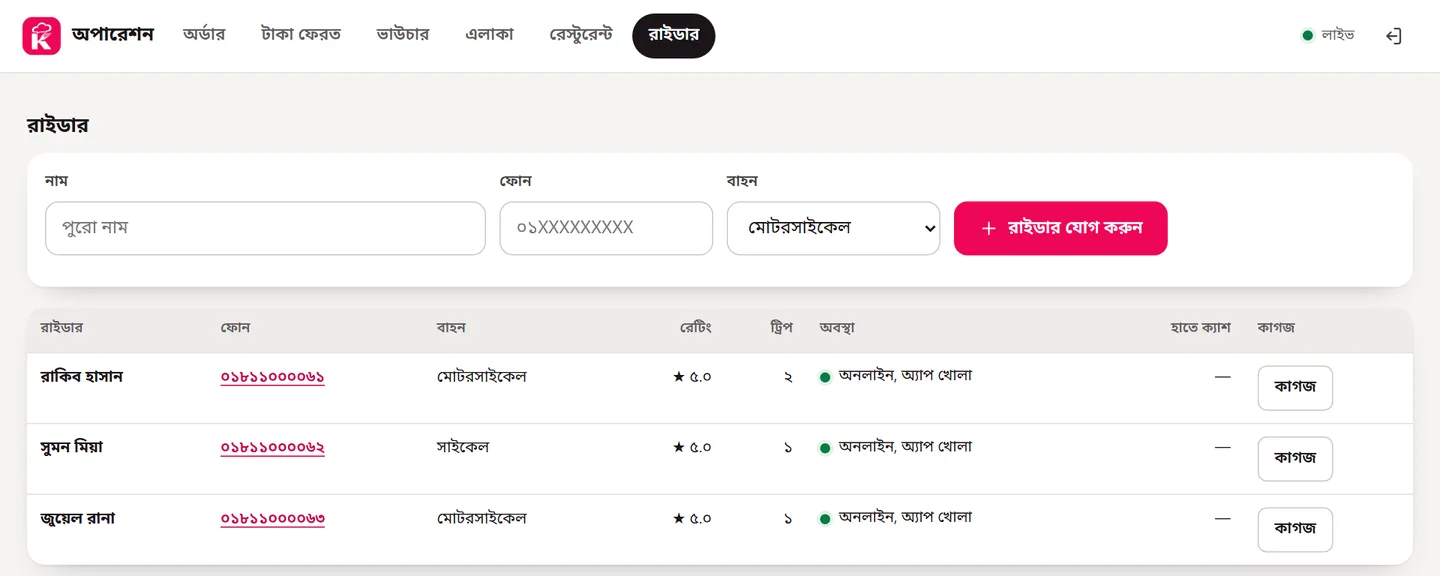Click the অপারেশন brand title
1440x576 pixels.
pyautogui.click(x=113, y=35)
